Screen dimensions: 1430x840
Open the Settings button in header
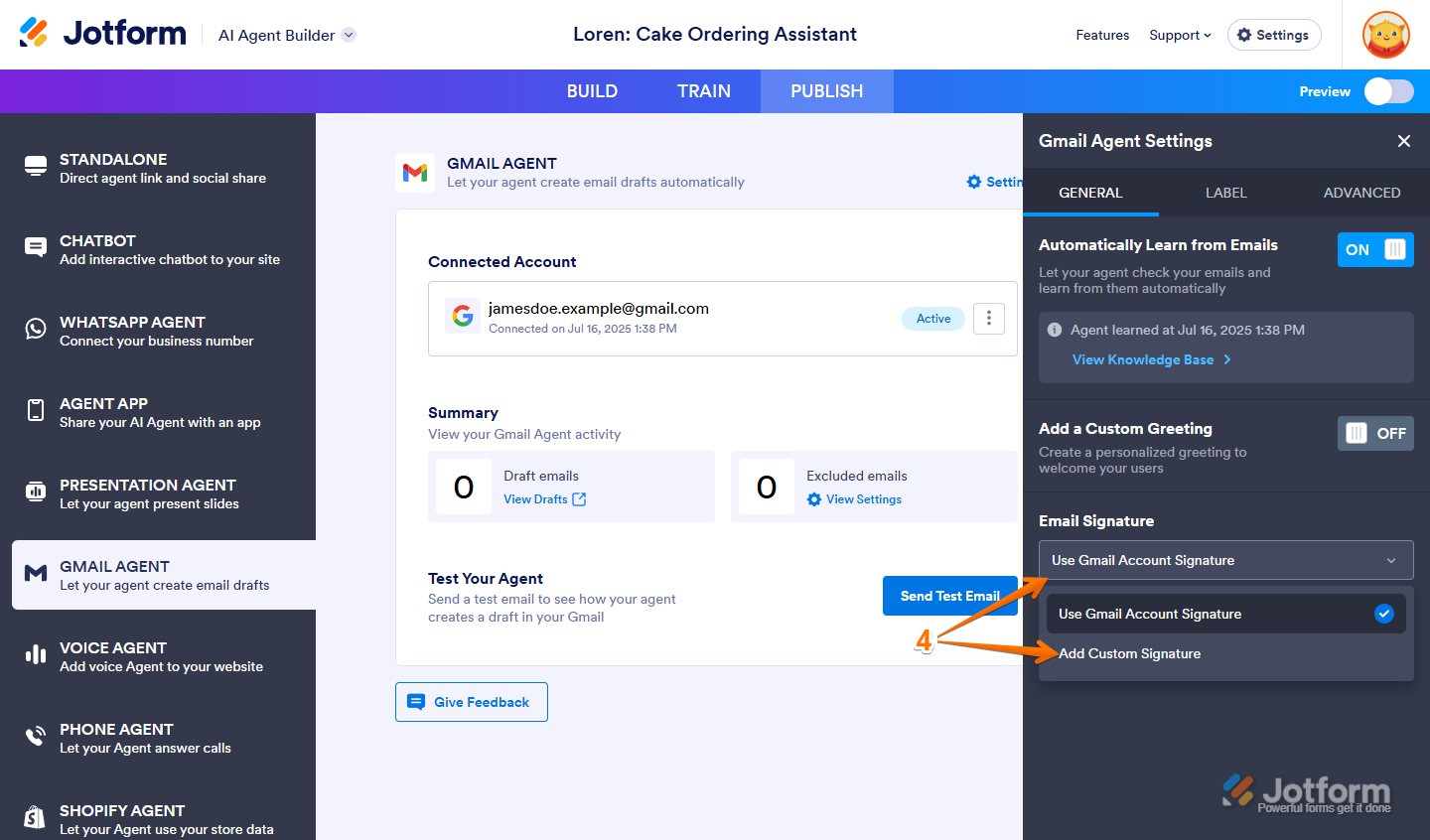[1274, 35]
